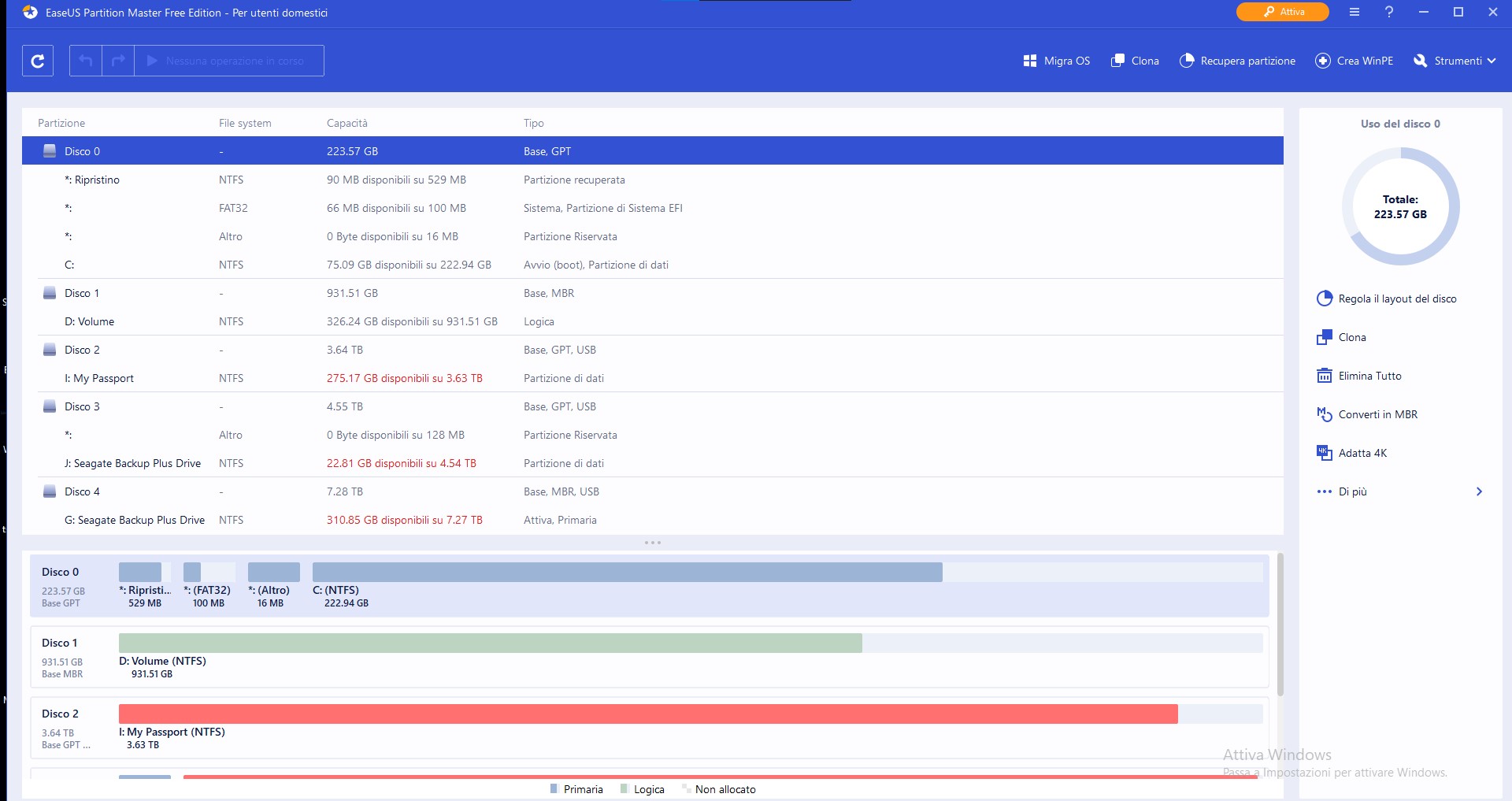Click the Clona panel icon
1512x801 pixels.
[1325, 337]
